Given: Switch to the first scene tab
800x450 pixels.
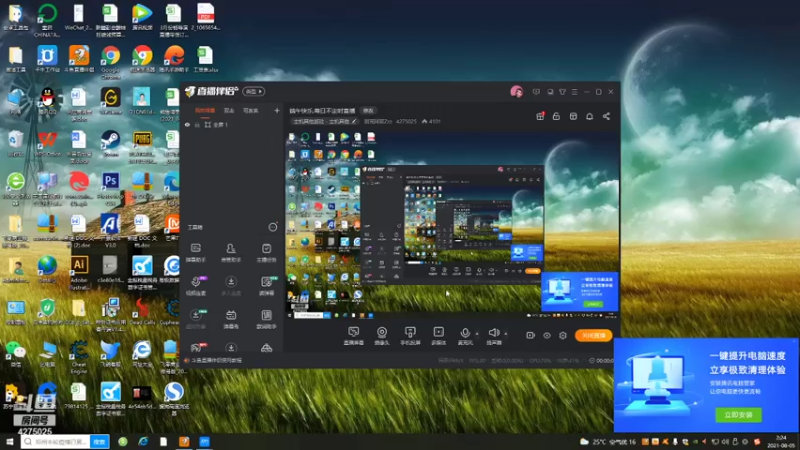Looking at the screenshot, I should 205,110.
